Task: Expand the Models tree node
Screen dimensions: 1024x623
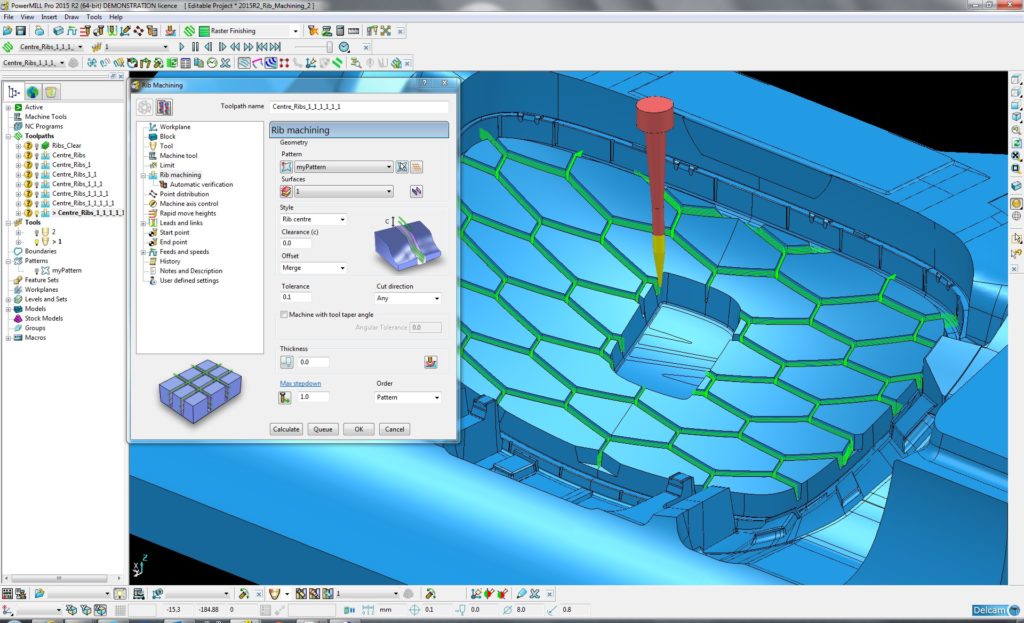Action: [8, 309]
